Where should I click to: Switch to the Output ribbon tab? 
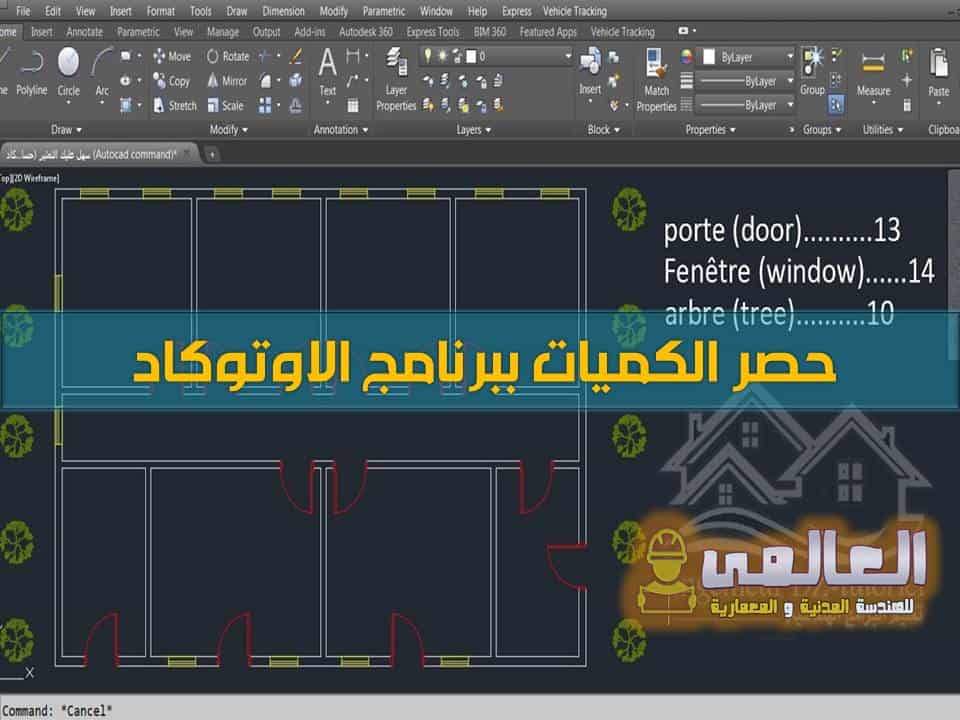click(266, 32)
